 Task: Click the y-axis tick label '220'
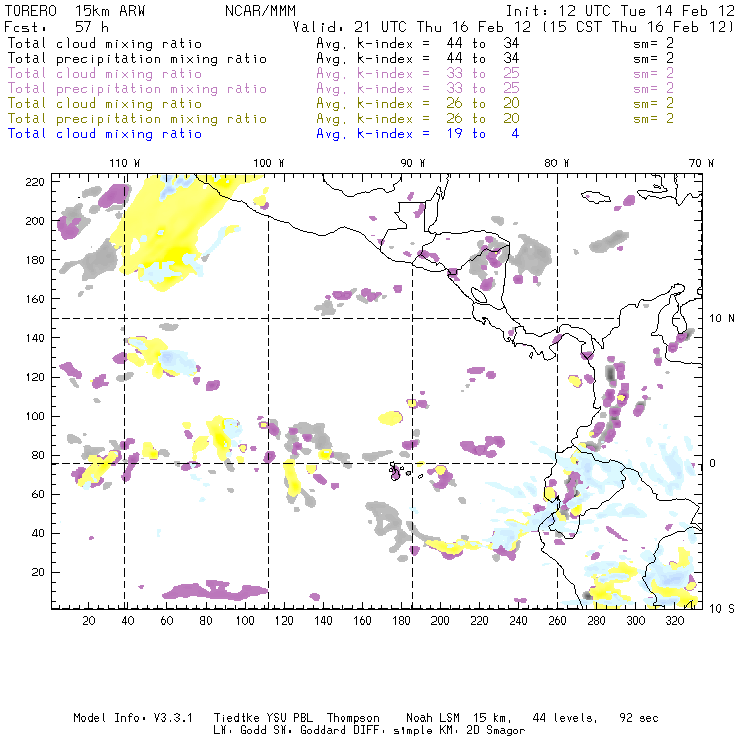[35, 182]
